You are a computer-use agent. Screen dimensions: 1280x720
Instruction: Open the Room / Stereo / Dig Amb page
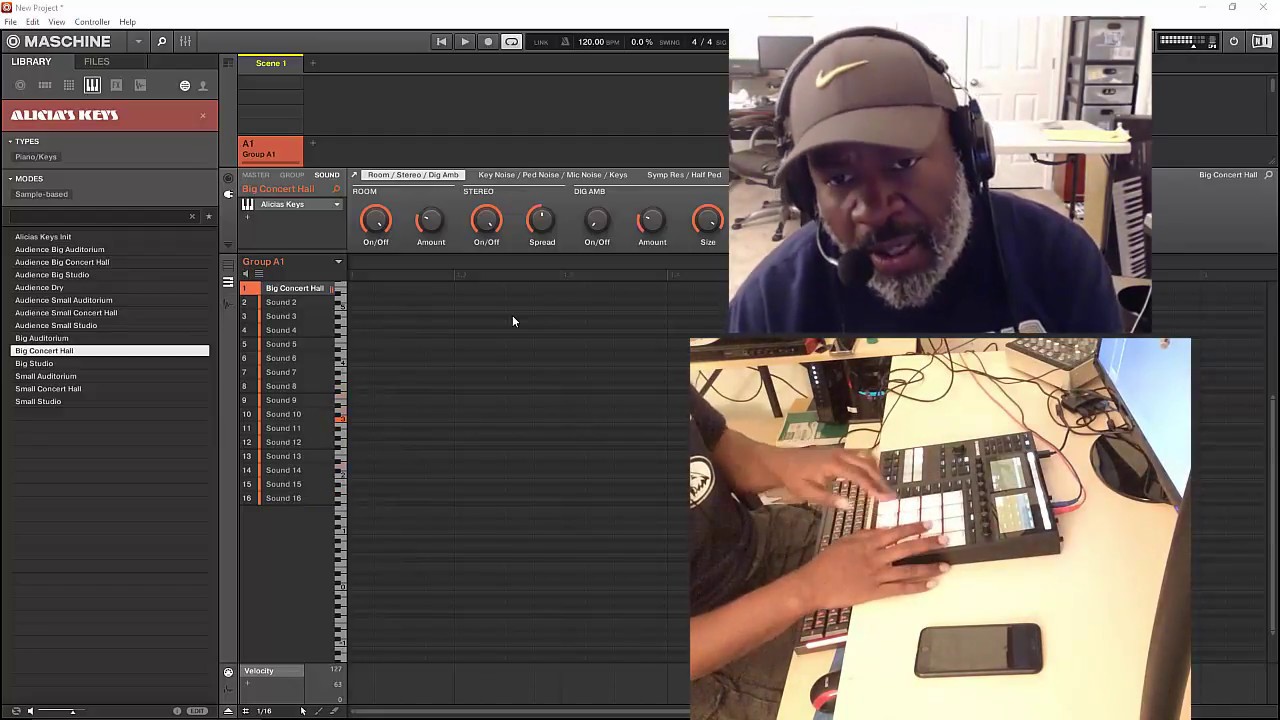413,175
